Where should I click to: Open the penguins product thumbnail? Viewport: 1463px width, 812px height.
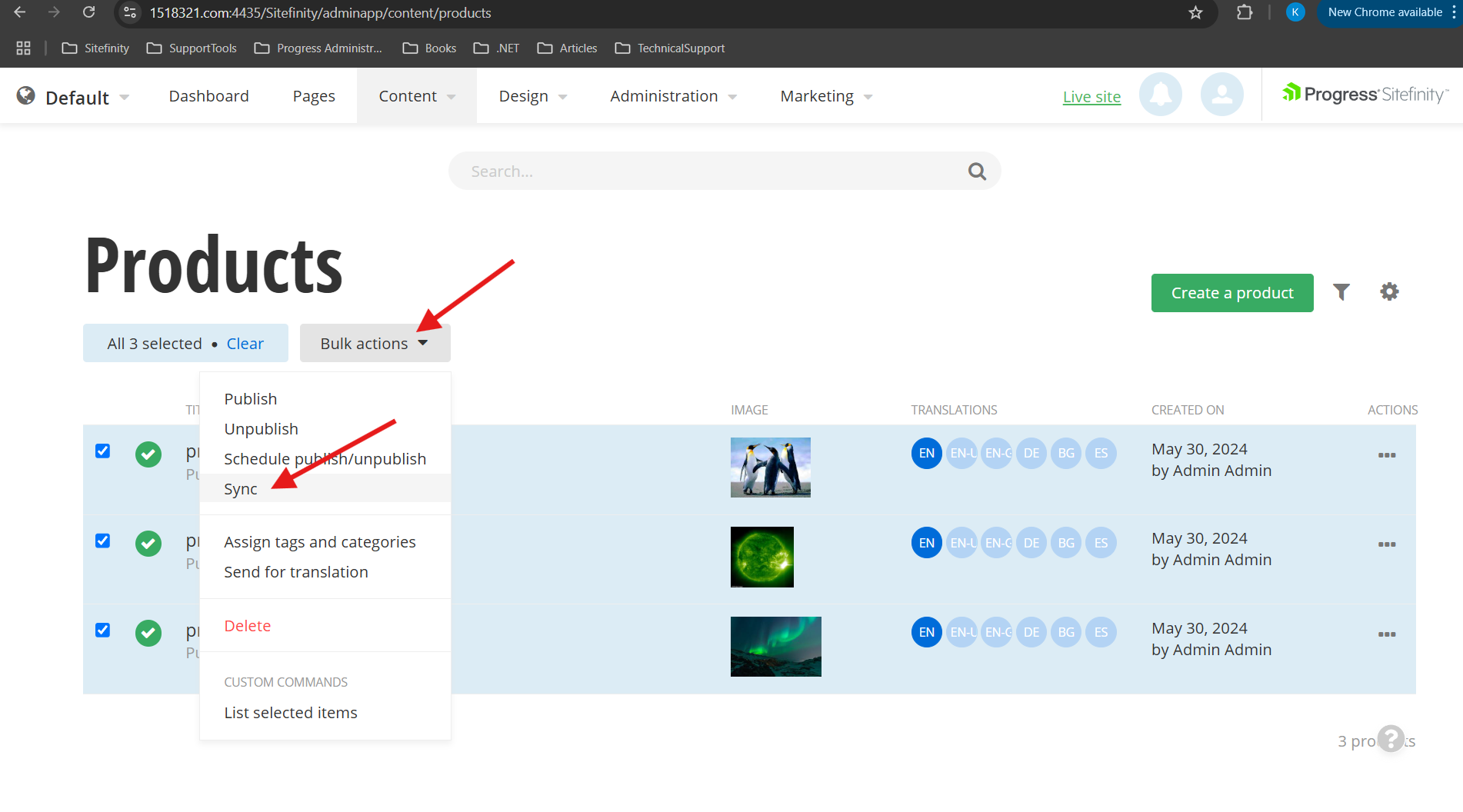click(770, 467)
